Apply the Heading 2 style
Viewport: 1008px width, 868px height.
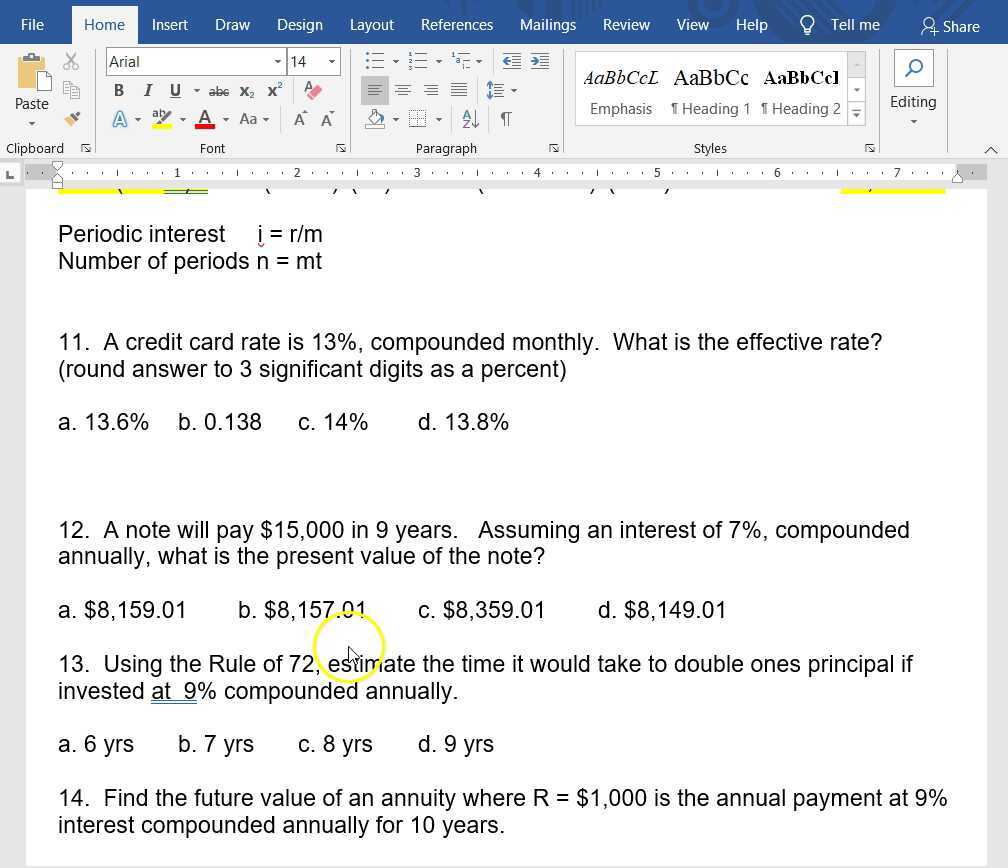tap(801, 91)
